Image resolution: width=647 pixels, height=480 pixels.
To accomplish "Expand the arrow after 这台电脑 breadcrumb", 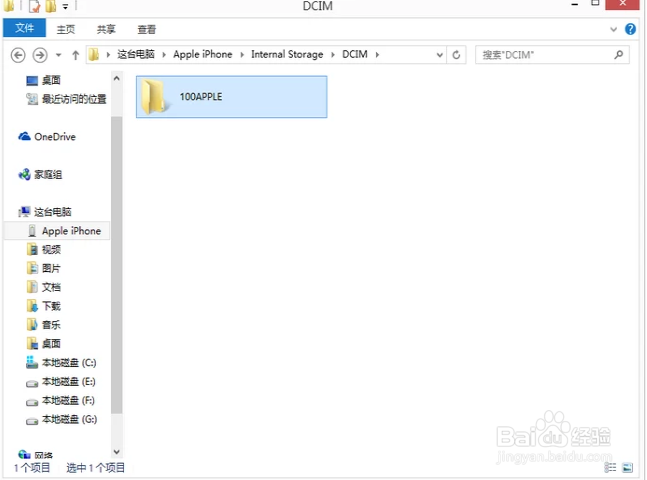I will click(x=164, y=55).
